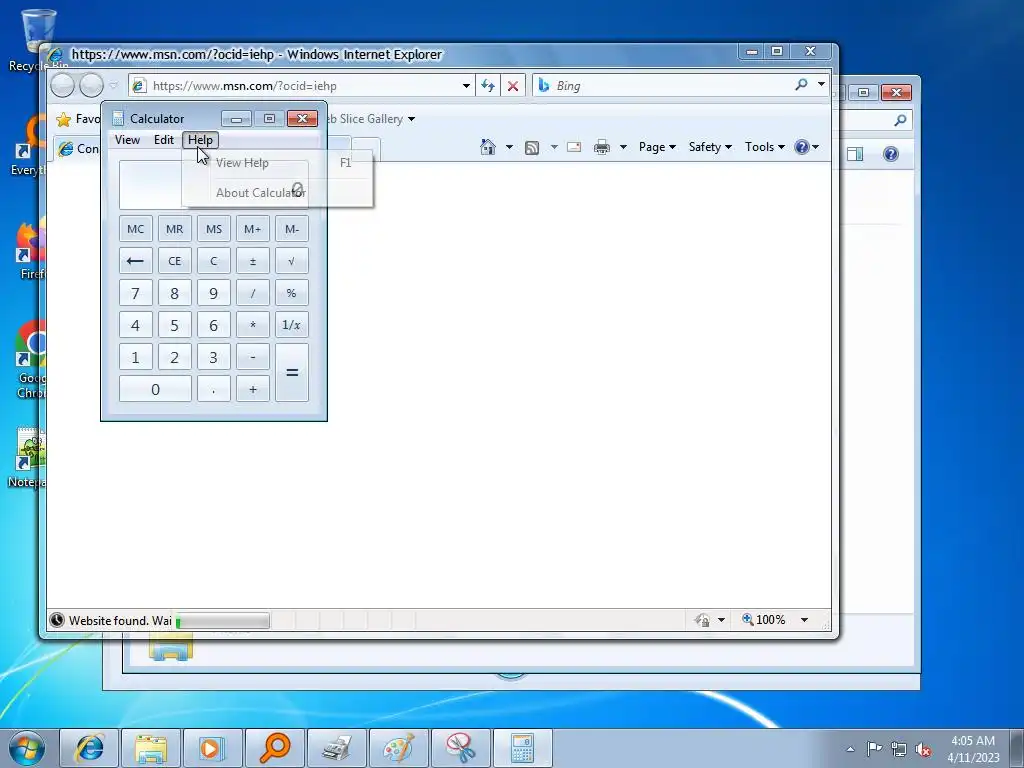
Task: Open Internet Explorer from the taskbar
Action: coord(89,748)
